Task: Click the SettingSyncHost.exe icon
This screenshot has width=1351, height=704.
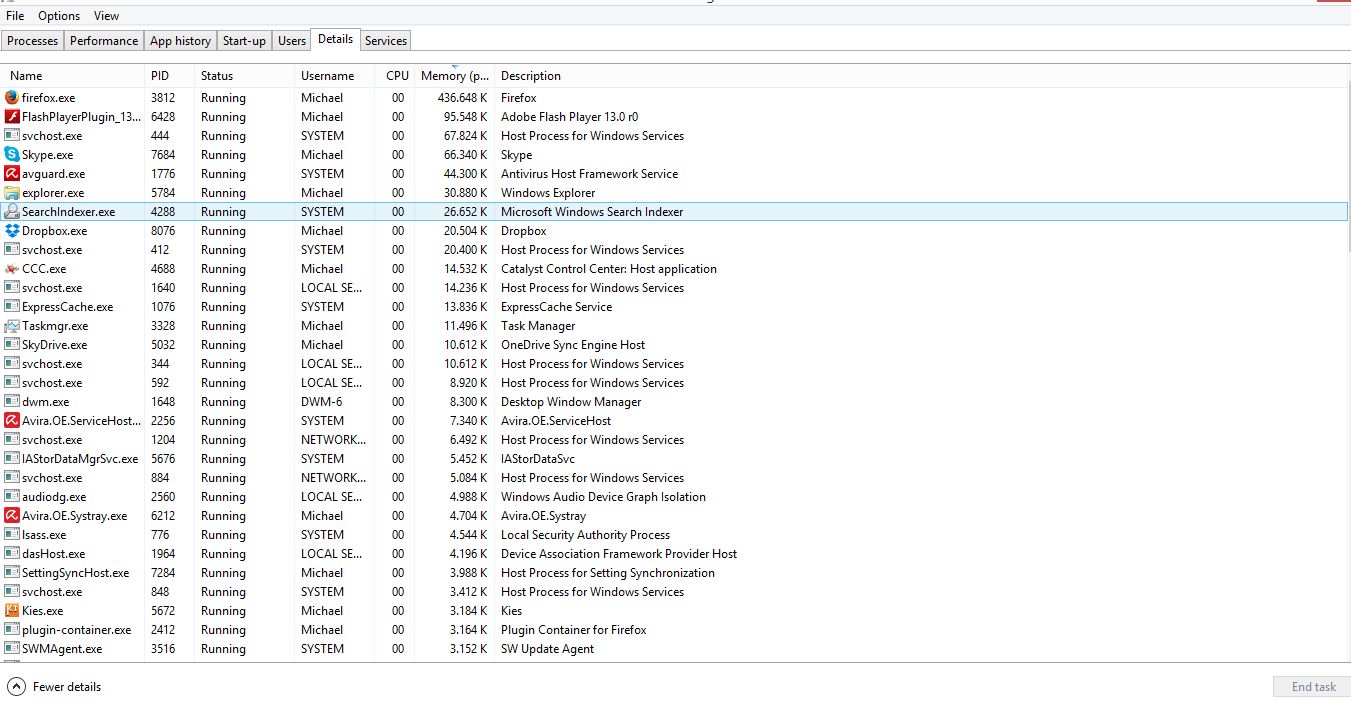Action: (x=12, y=573)
